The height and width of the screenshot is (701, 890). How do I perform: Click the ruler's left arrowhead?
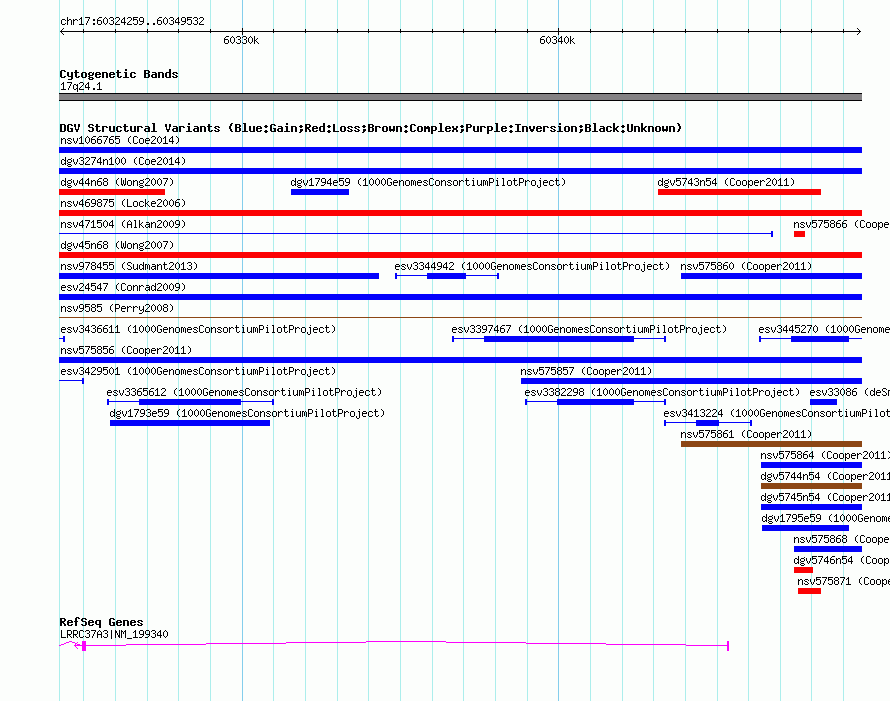click(x=62, y=31)
